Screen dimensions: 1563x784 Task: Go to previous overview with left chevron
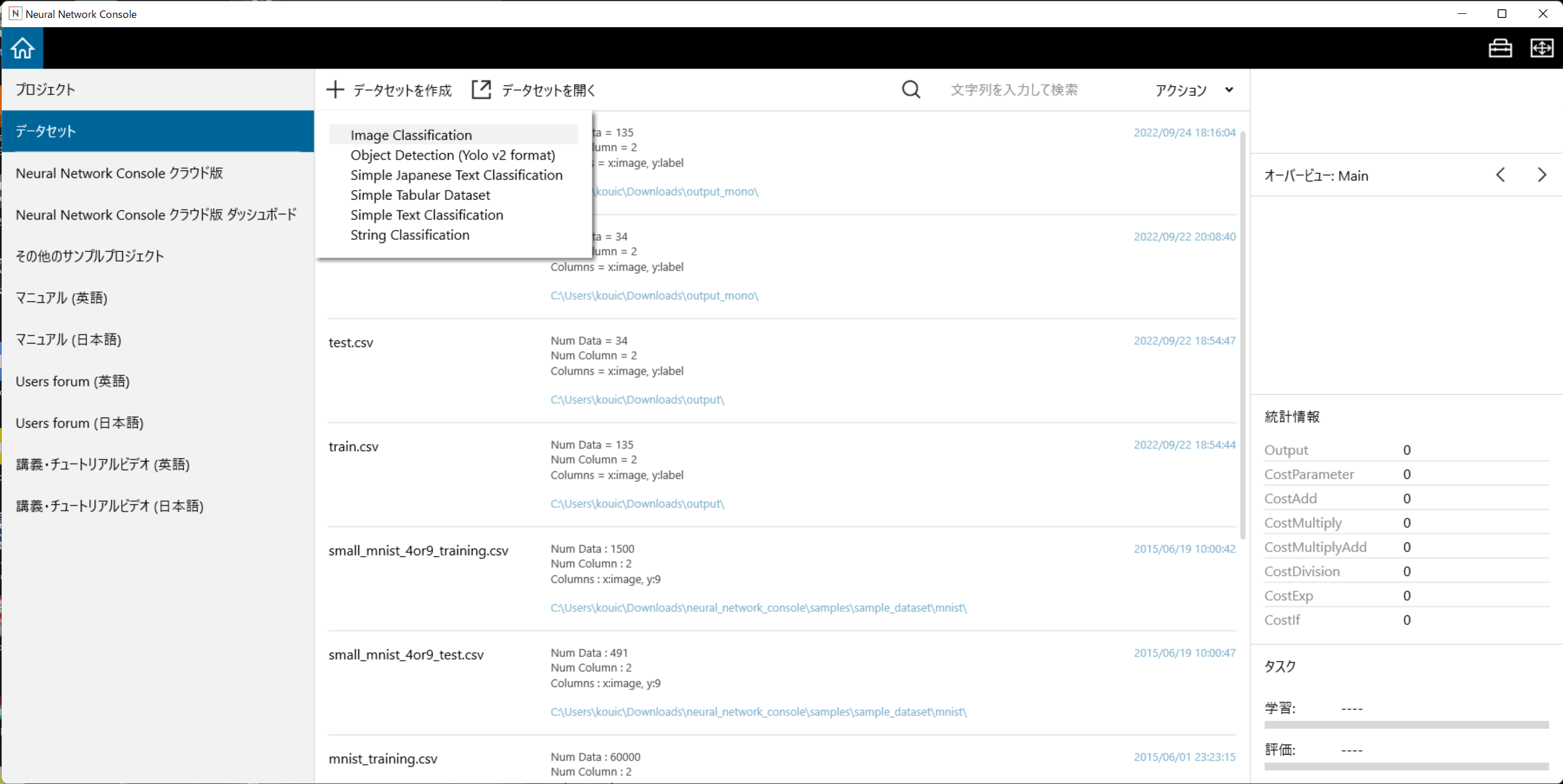click(x=1500, y=175)
